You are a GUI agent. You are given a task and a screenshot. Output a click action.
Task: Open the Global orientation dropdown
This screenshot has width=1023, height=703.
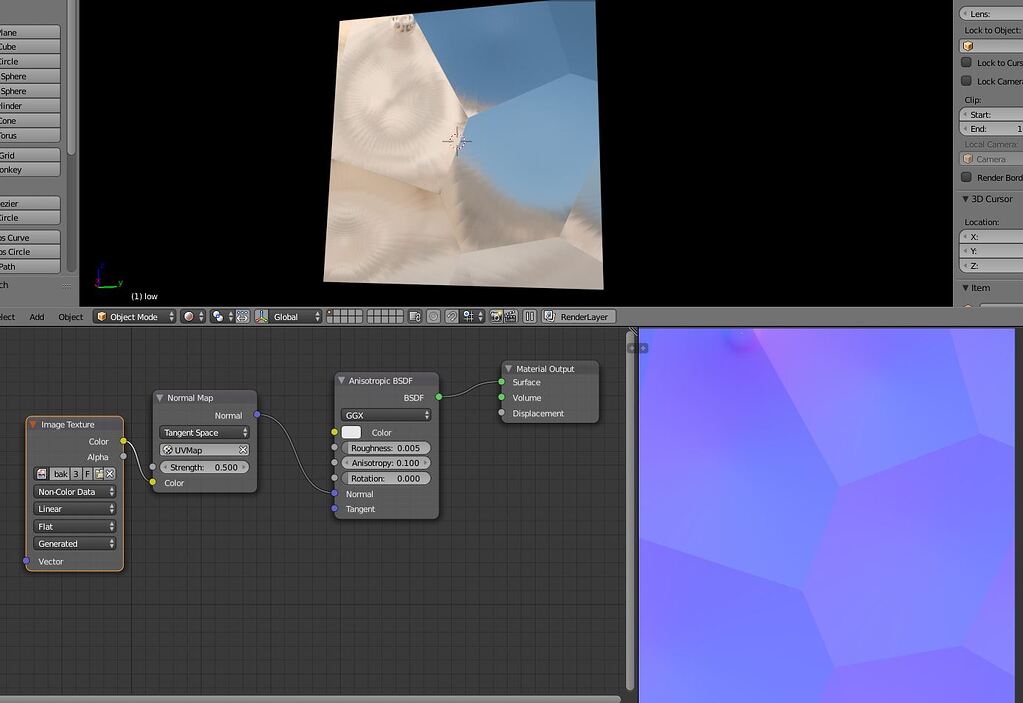288,316
